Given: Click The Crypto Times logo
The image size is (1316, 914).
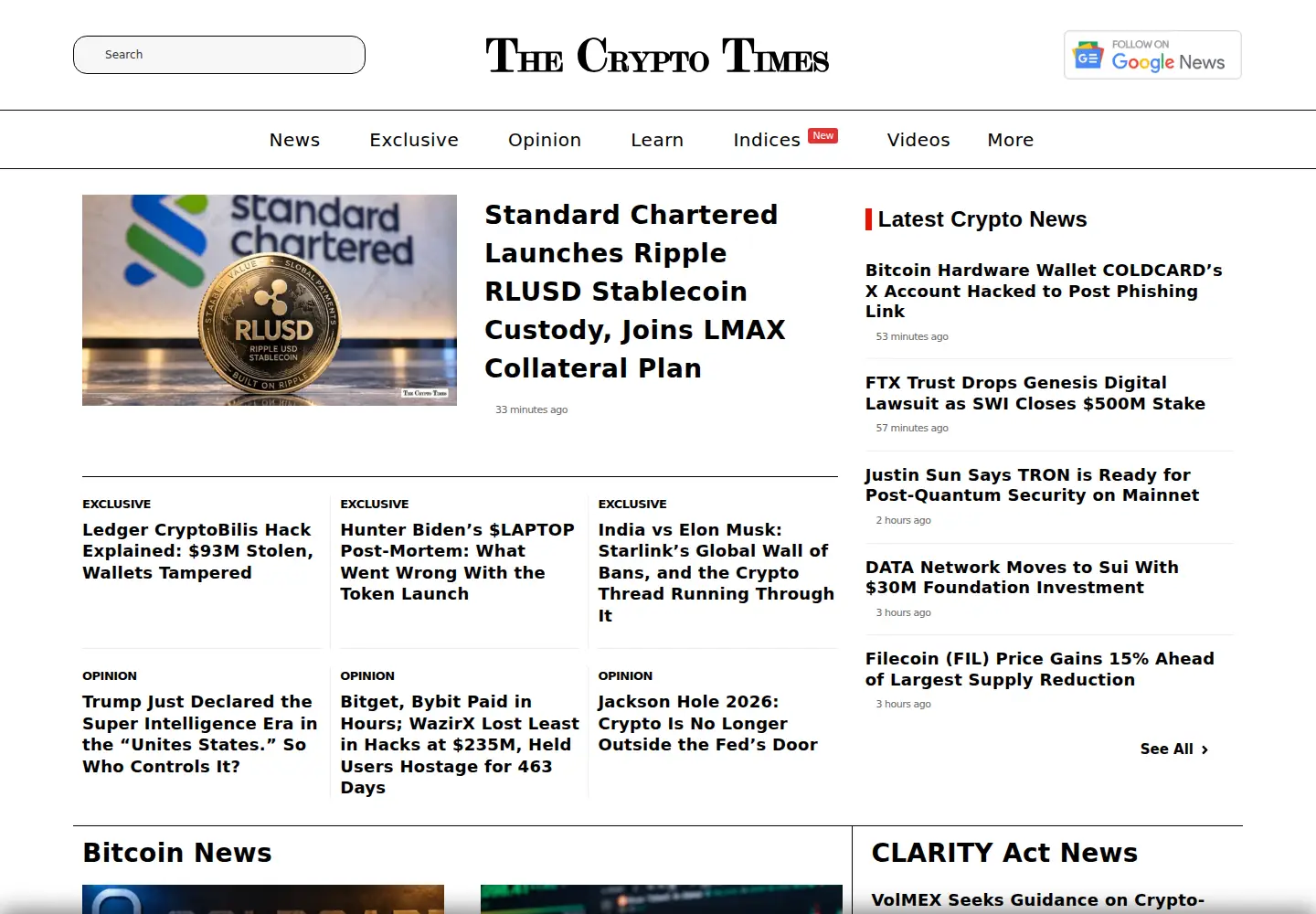Looking at the screenshot, I should 657,55.
